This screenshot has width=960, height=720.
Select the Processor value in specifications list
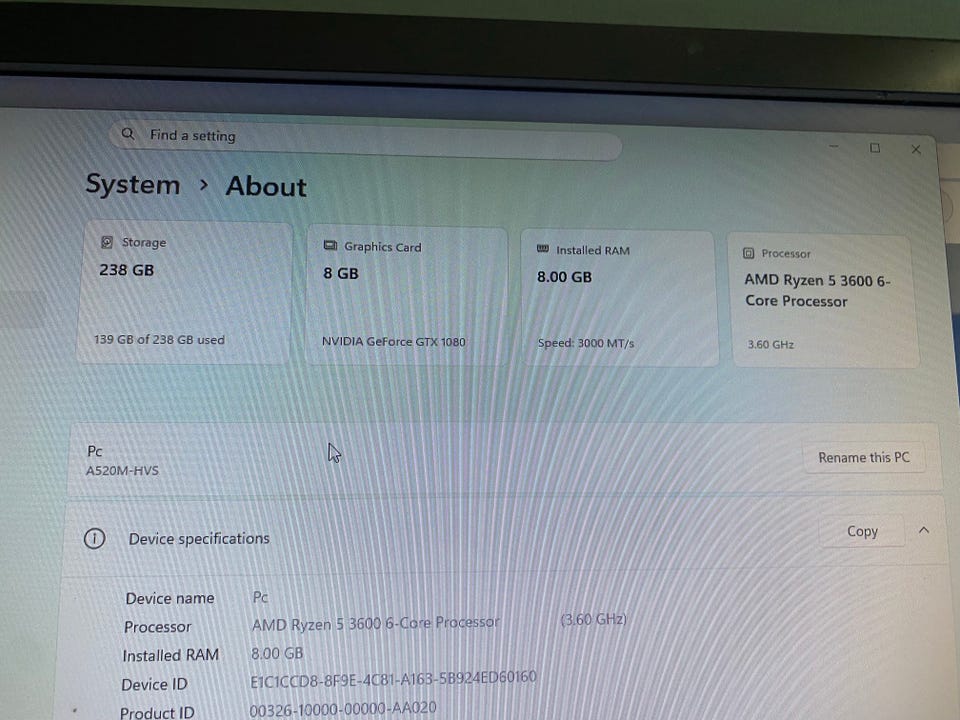[x=376, y=623]
